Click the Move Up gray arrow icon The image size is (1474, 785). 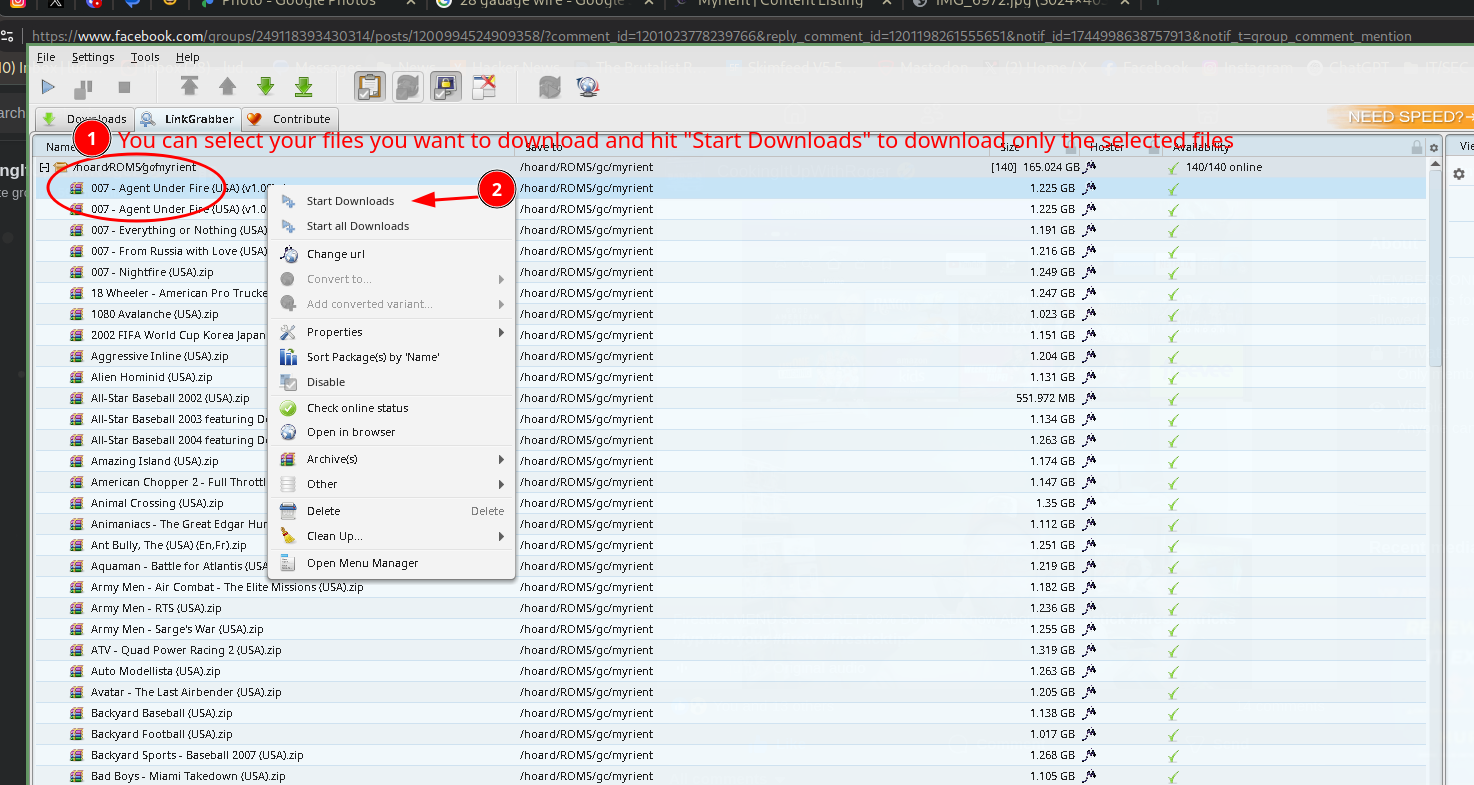[228, 87]
